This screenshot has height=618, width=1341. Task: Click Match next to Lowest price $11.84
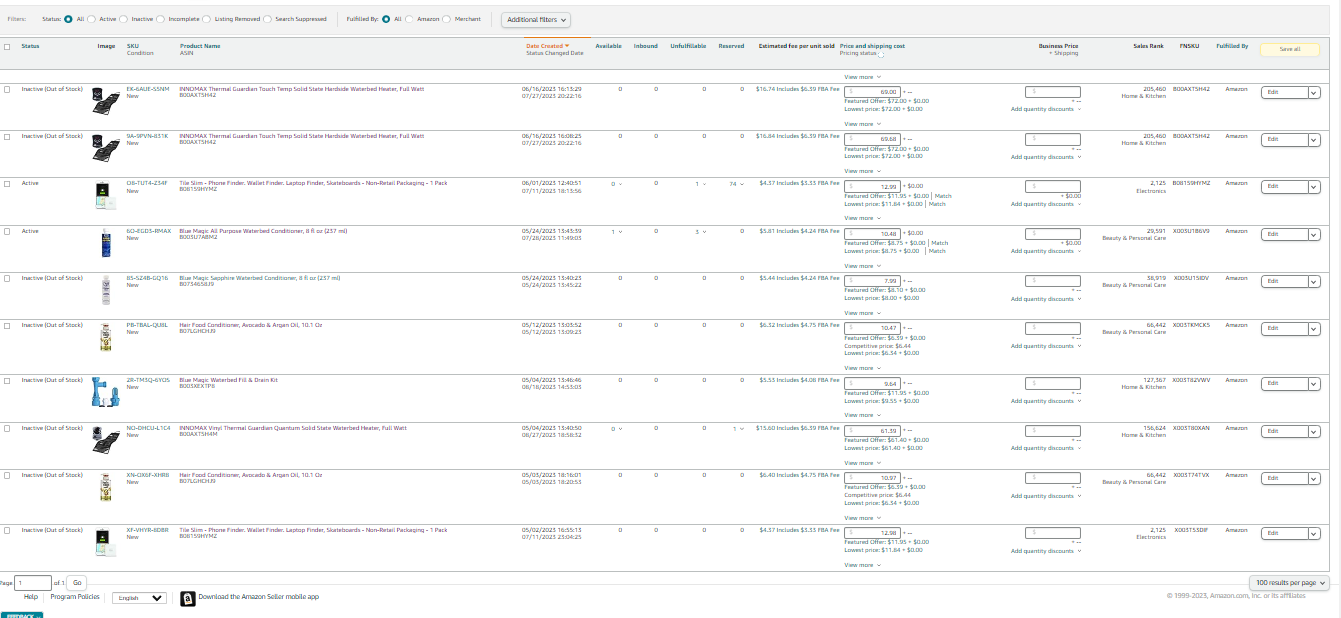click(936, 204)
